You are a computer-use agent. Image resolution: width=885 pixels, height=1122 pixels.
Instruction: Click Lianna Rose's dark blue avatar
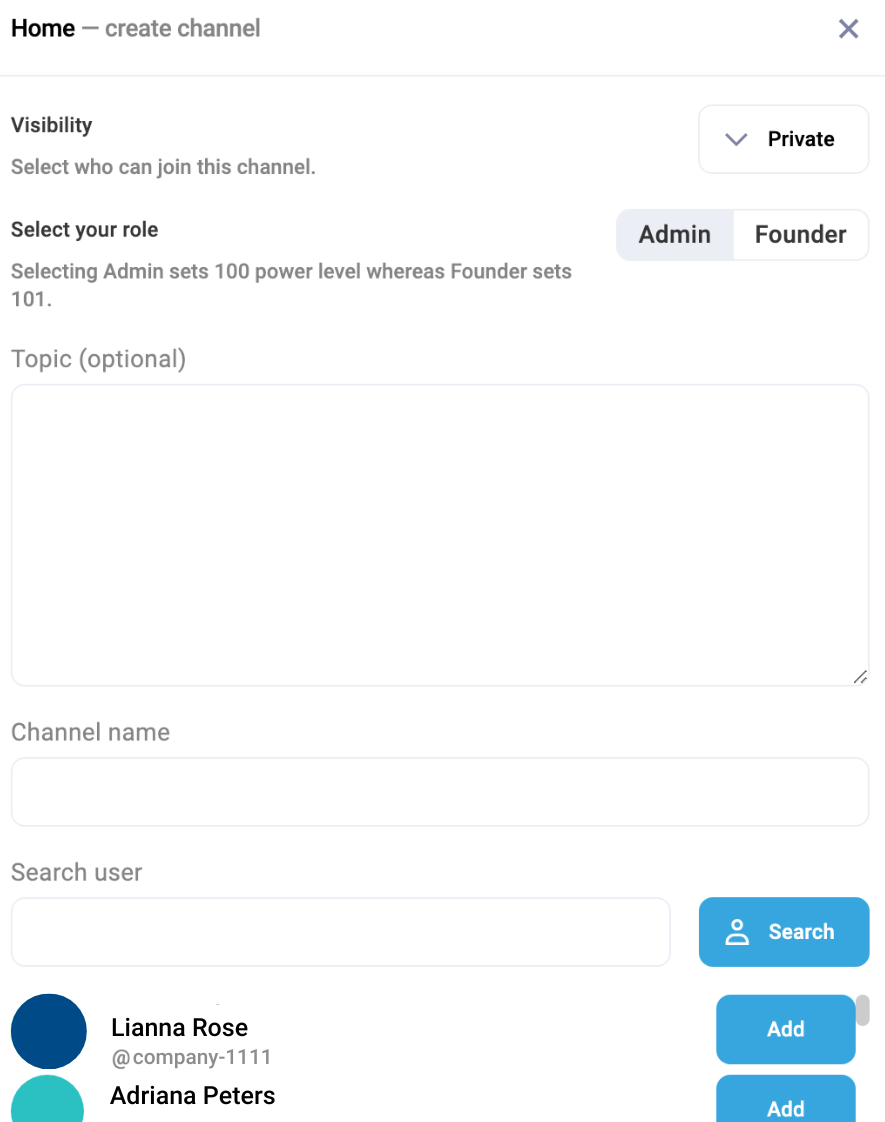[x=48, y=1031]
